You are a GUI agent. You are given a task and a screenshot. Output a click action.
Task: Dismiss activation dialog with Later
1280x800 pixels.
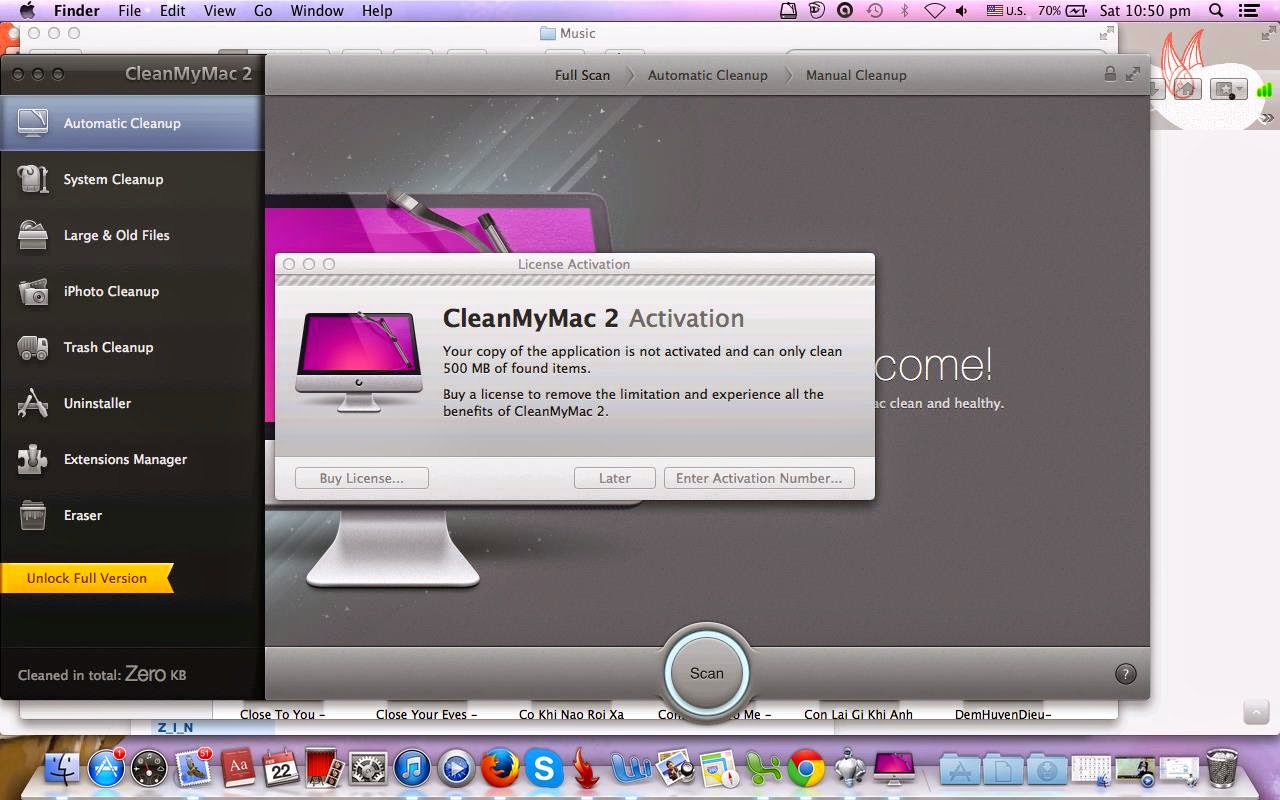[615, 478]
